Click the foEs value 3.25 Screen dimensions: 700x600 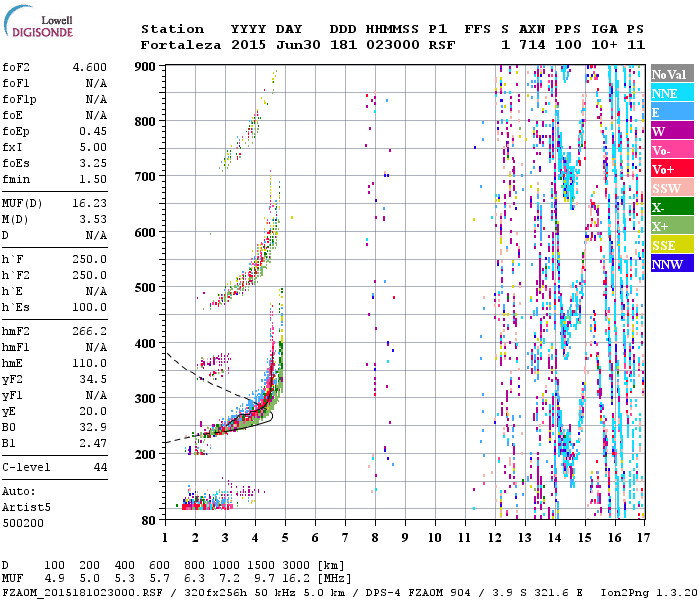tap(93, 163)
